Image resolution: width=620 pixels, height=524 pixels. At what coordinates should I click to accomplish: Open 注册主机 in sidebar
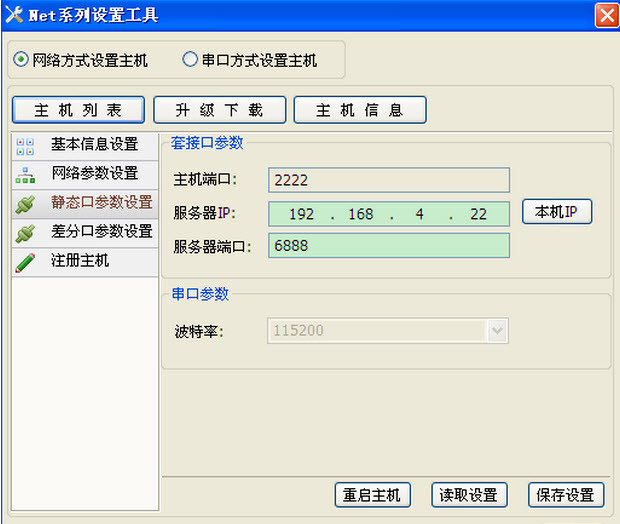click(x=85, y=262)
